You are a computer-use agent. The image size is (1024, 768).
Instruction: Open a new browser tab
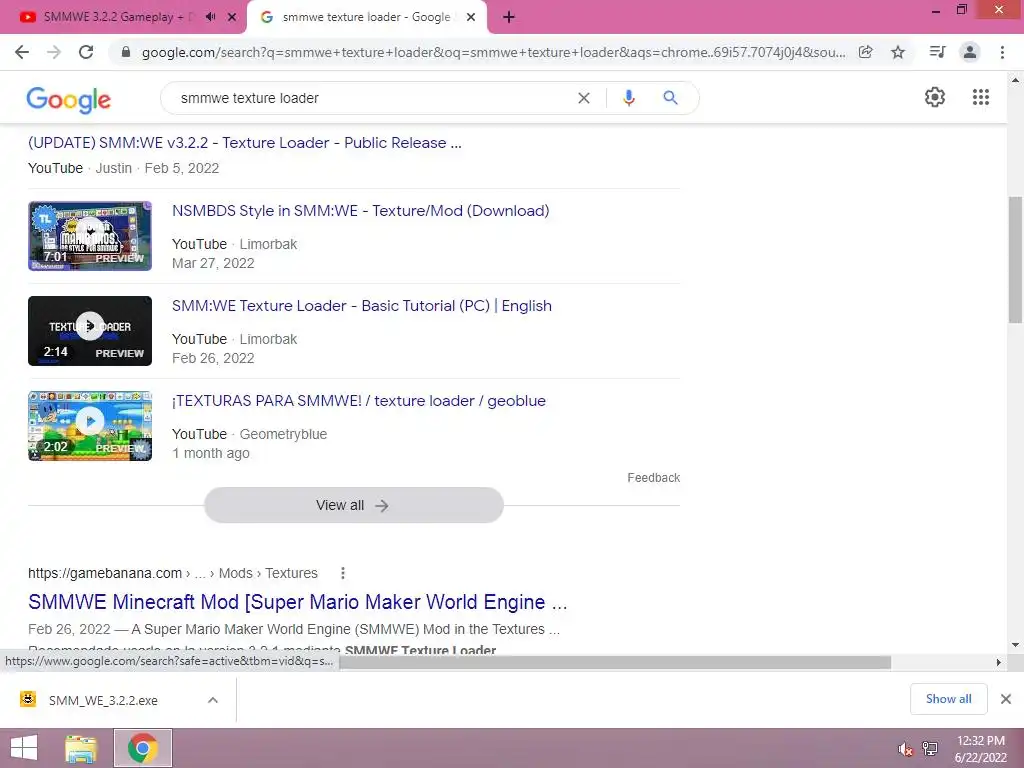tap(509, 17)
